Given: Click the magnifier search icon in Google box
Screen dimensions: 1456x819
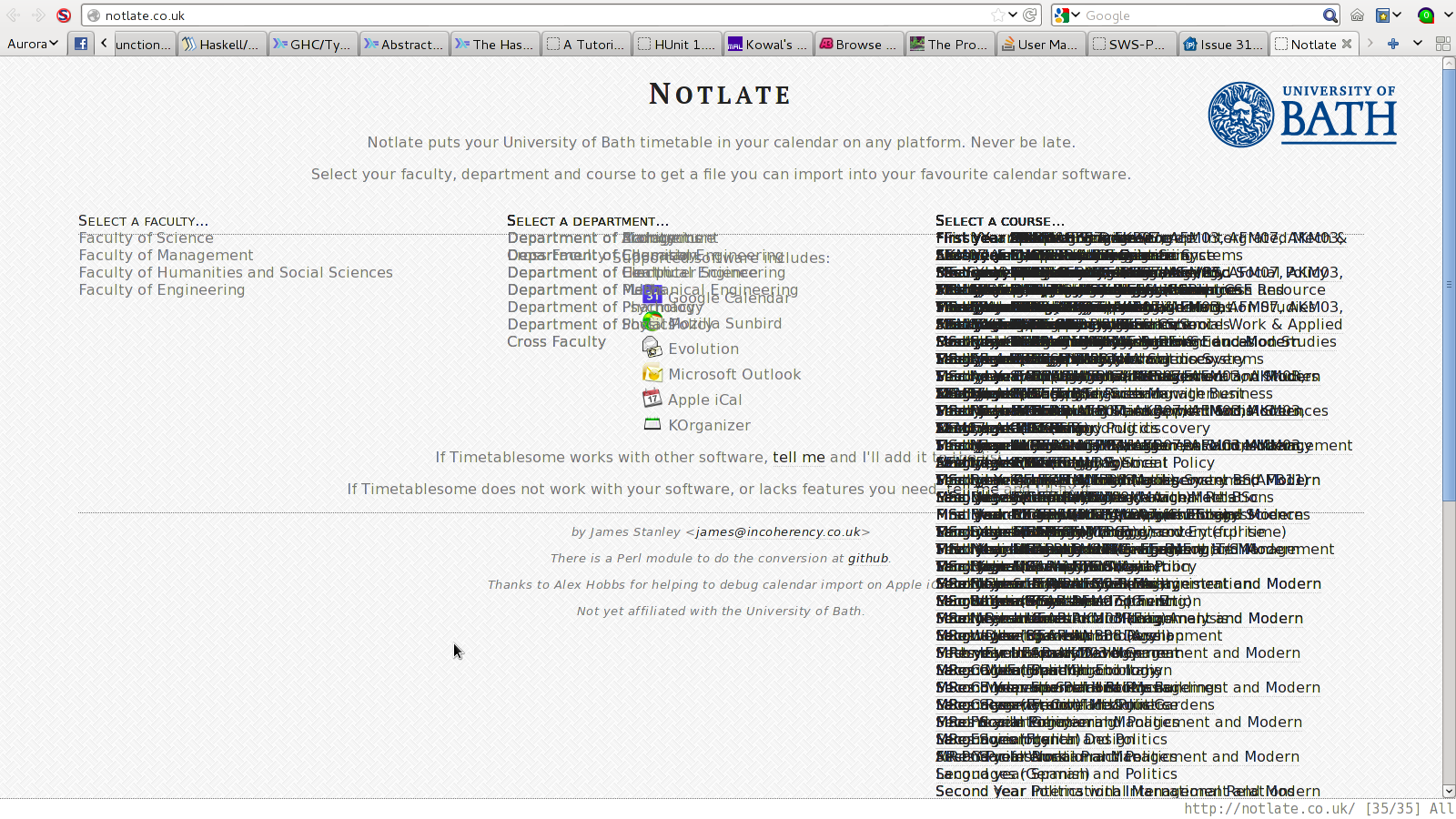Looking at the screenshot, I should click(1330, 15).
